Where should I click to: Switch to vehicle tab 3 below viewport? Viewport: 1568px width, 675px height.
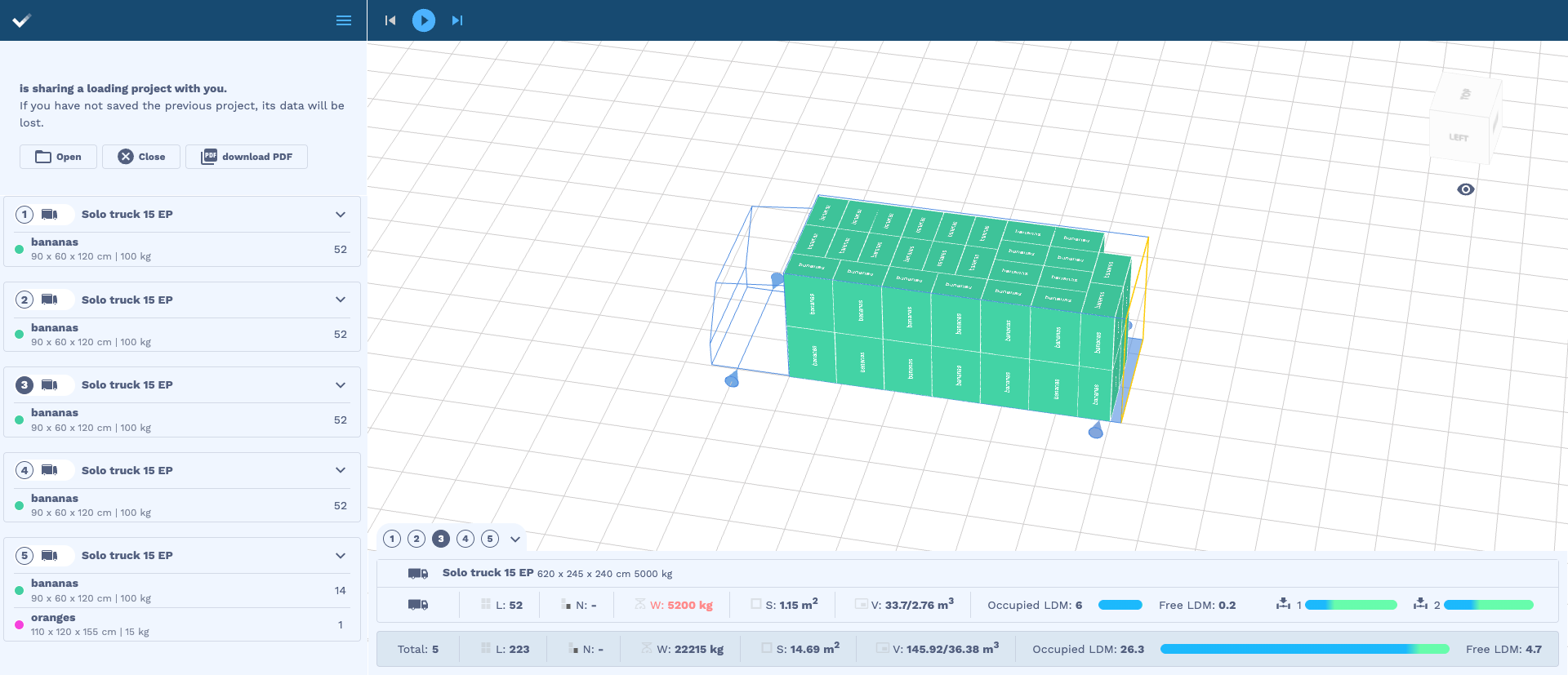coord(441,539)
